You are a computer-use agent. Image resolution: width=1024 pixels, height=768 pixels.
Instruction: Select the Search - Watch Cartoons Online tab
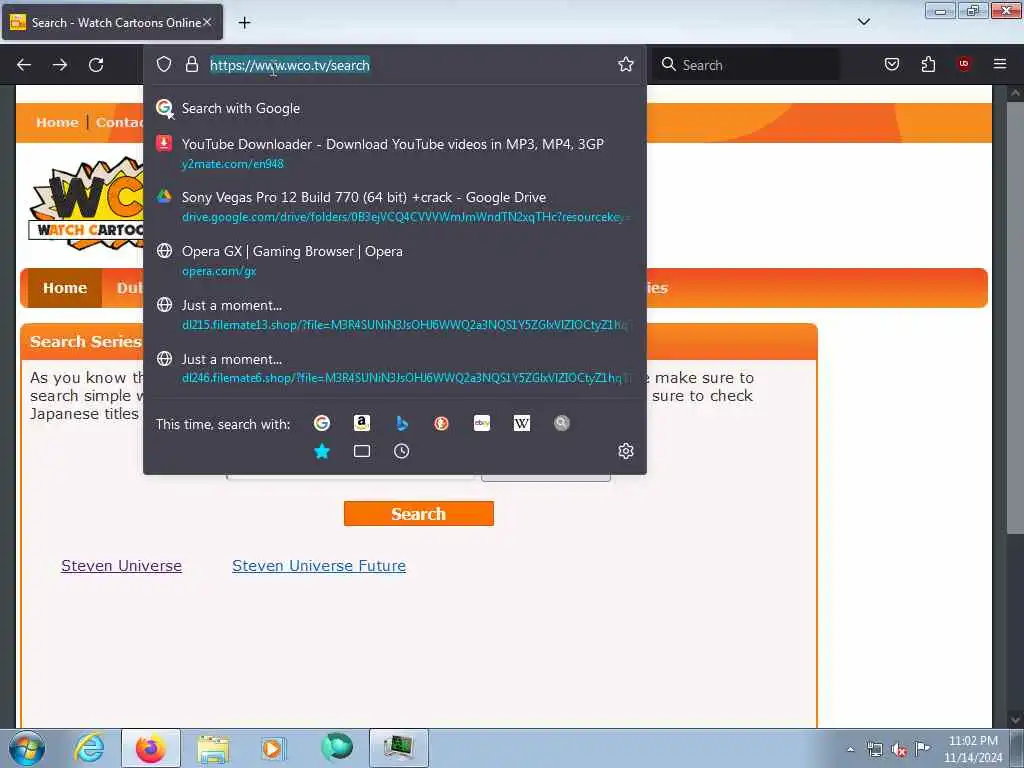[x=112, y=22]
